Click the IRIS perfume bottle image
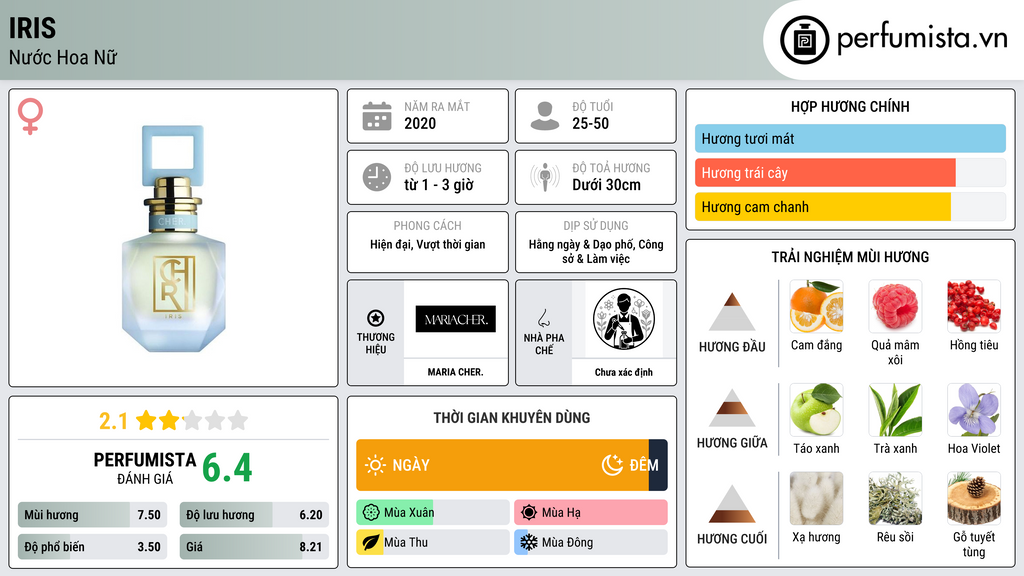 174,238
